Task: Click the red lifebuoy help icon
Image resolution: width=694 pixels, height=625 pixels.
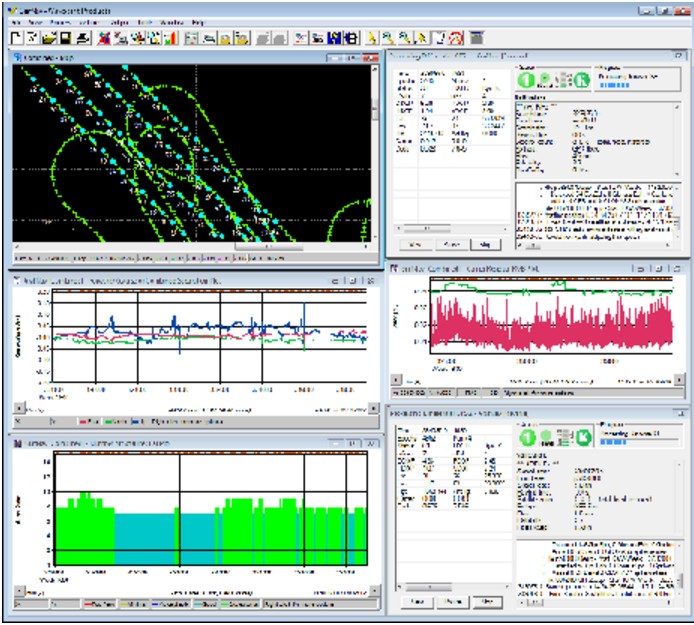Action: pos(453,38)
